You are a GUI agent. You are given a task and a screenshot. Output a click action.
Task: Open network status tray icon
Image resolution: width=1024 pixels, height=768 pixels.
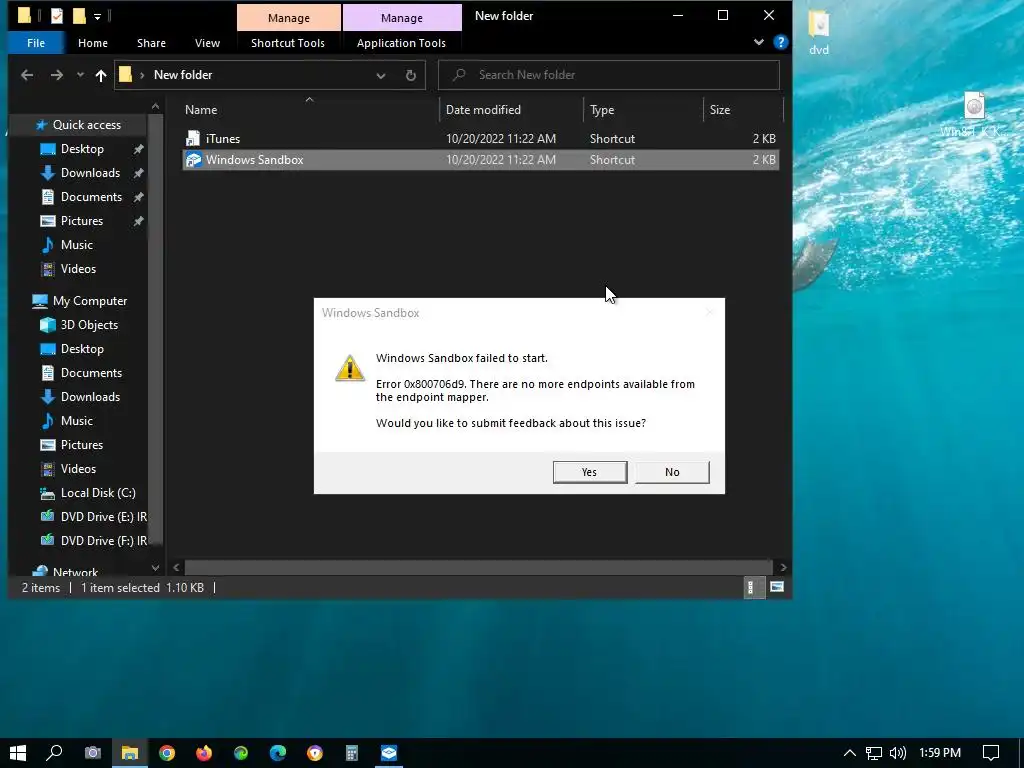874,753
